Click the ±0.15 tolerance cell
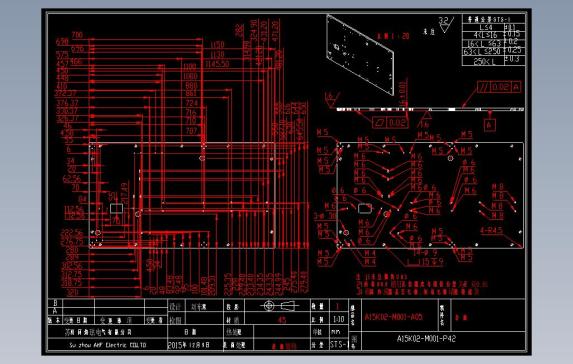This screenshot has height=364, width=573. coord(515,34)
